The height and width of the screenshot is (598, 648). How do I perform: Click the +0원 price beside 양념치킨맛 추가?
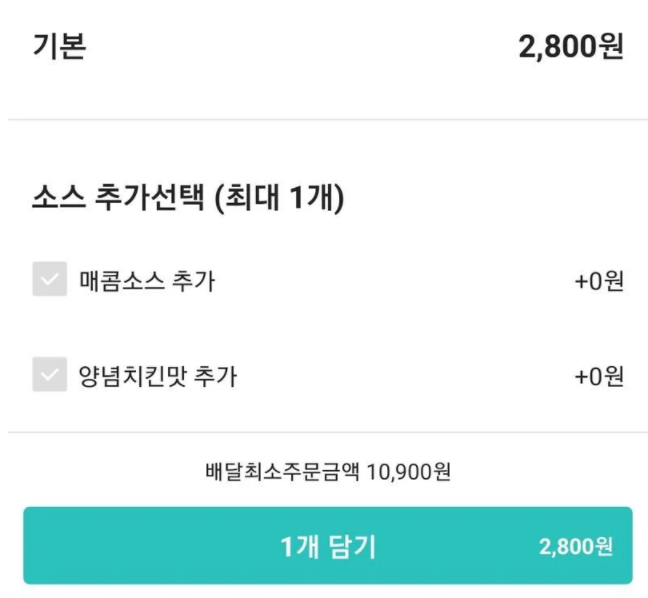(599, 376)
